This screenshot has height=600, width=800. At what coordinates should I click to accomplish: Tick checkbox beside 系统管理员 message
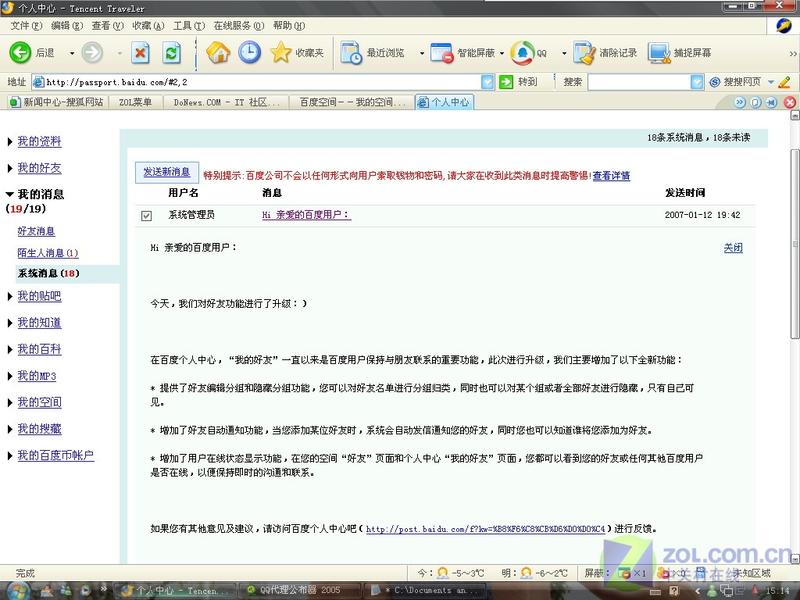point(146,216)
